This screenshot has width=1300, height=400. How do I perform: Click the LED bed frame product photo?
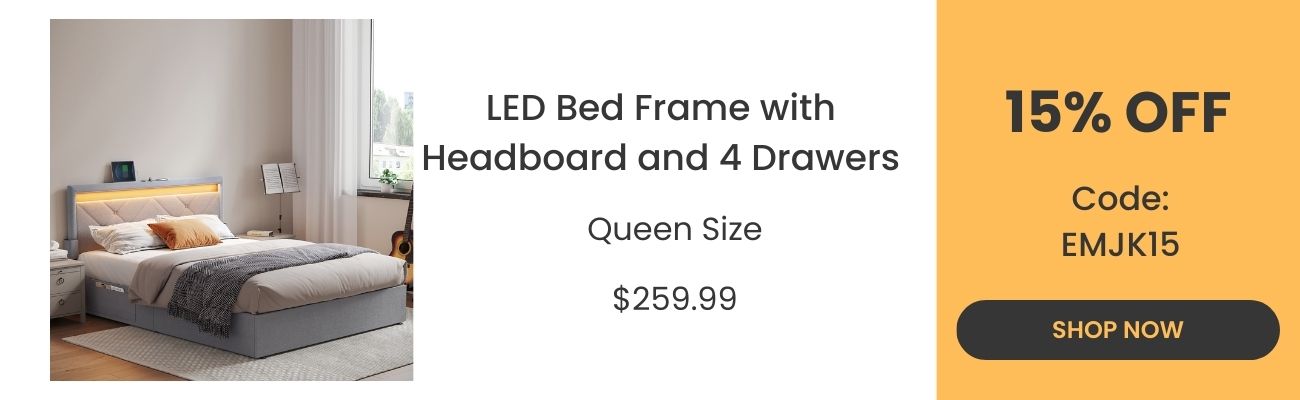(231, 200)
